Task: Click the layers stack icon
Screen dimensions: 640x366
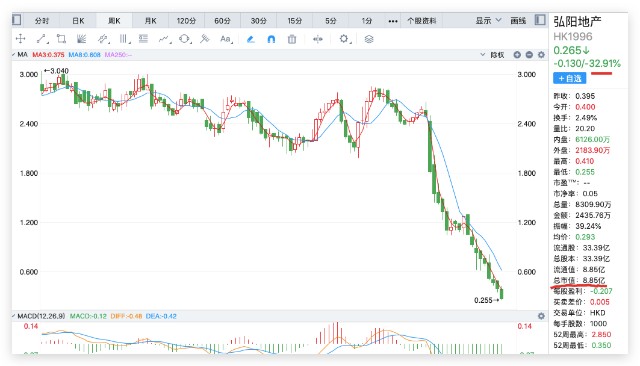Action: [369, 39]
